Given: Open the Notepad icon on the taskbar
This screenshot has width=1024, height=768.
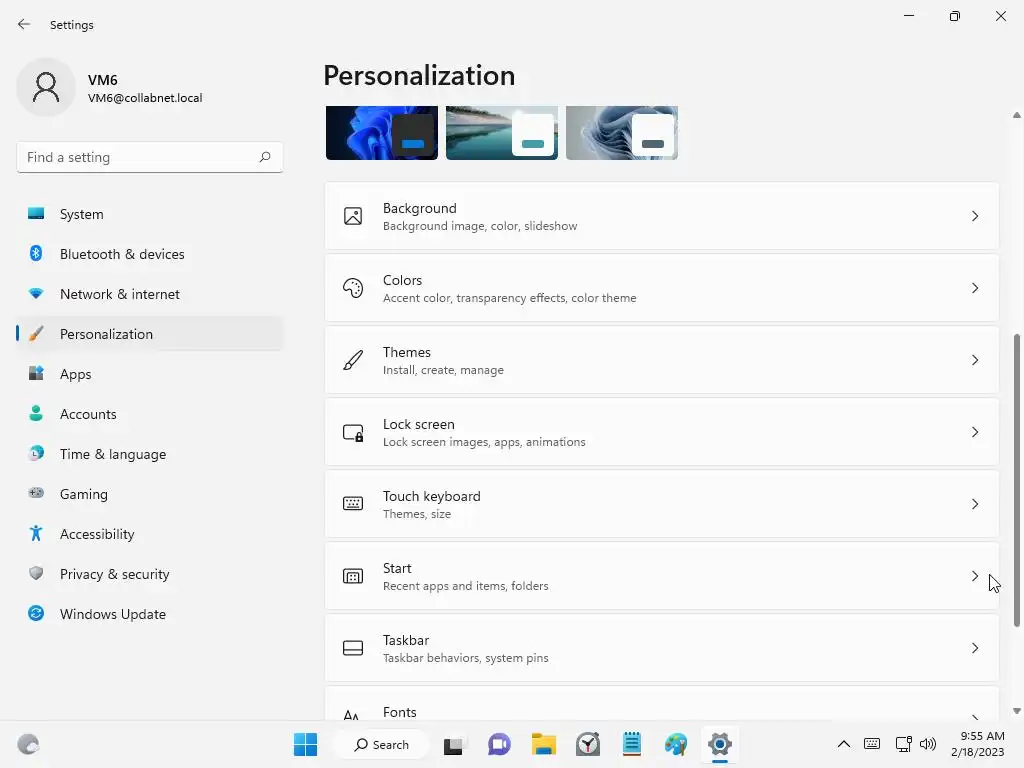Looking at the screenshot, I should (632, 744).
